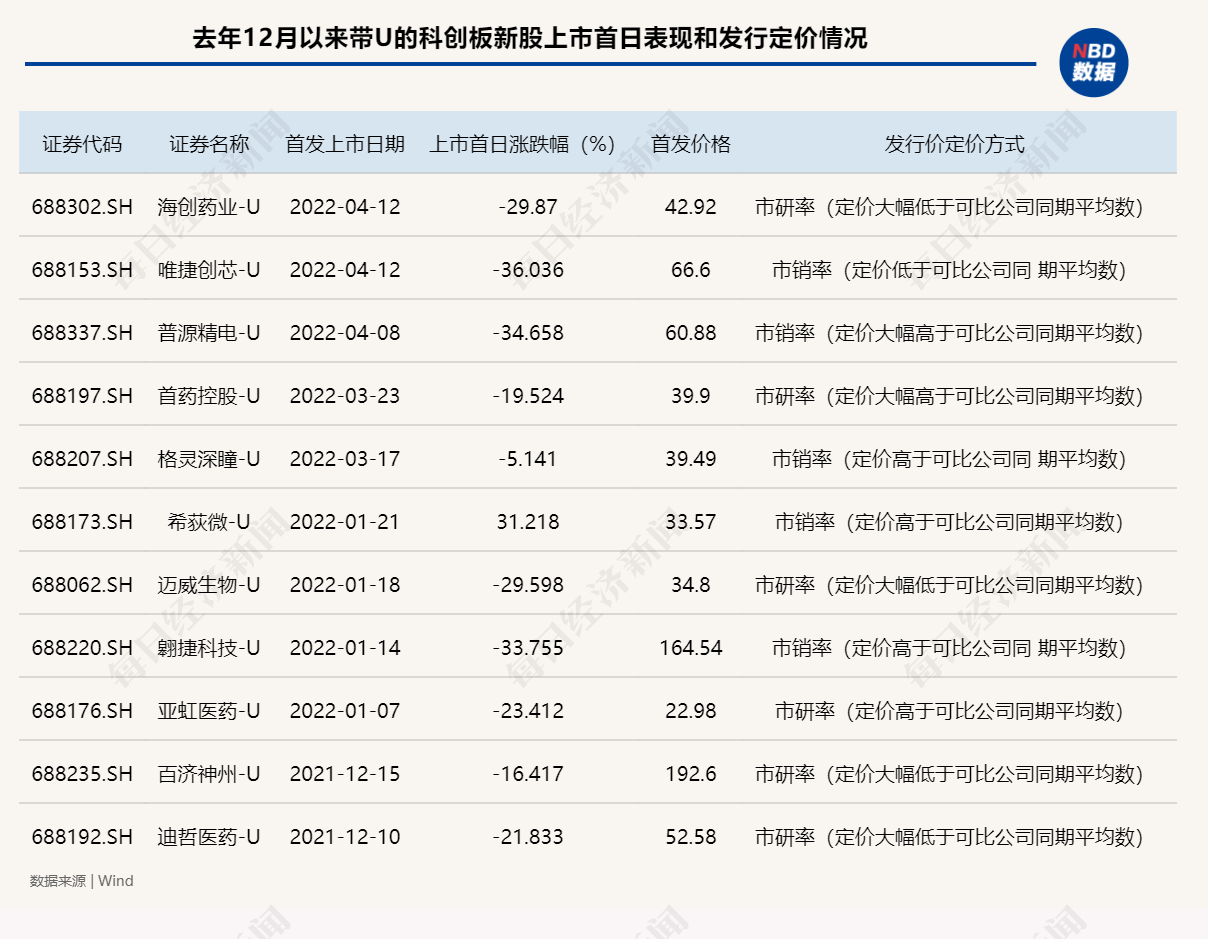The width and height of the screenshot is (1208, 939).
Task: Click the name 希荻微-U
Action: [x=209, y=522]
